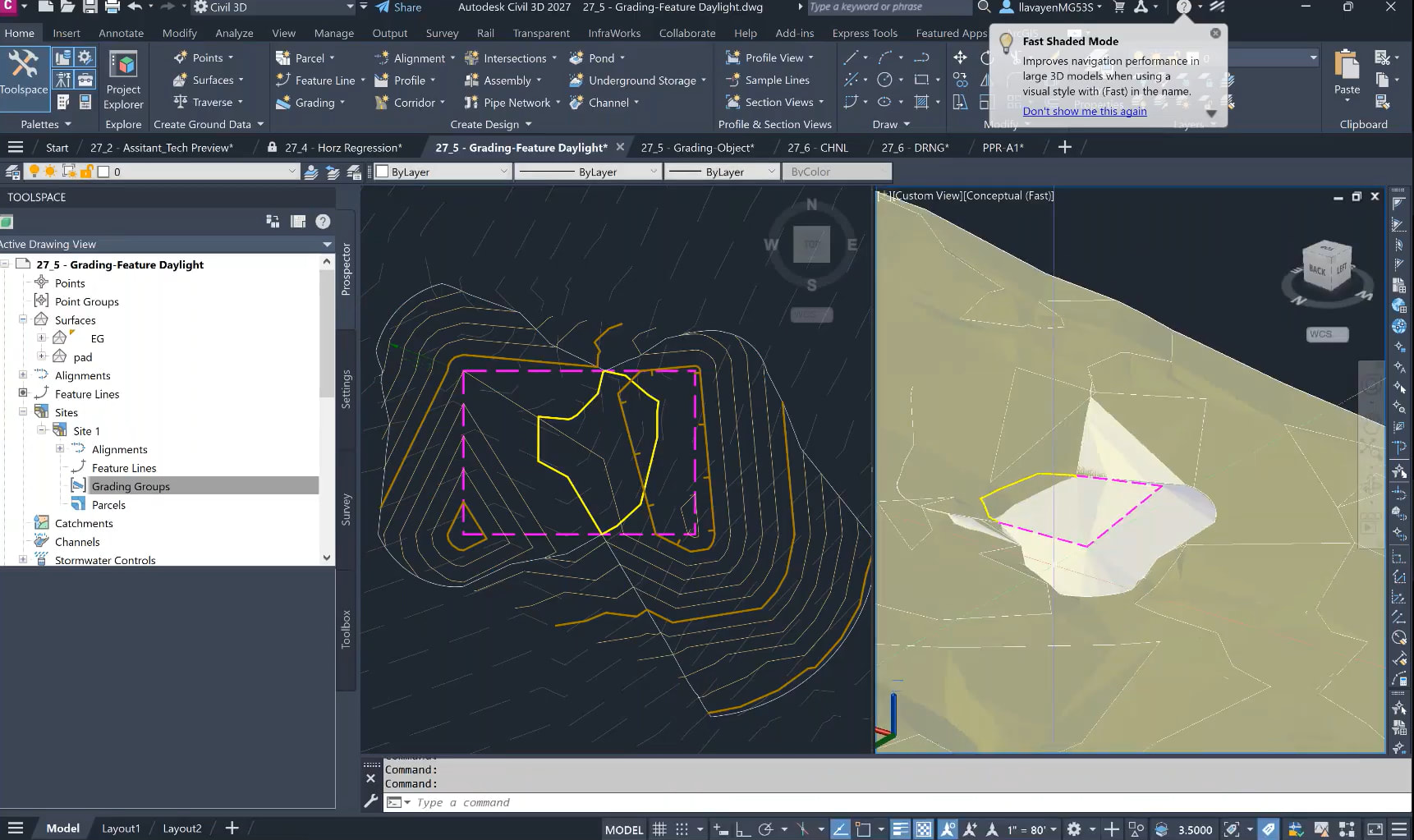The width and height of the screenshot is (1414, 840).
Task: Click the MODEL space status button
Action: (x=624, y=829)
